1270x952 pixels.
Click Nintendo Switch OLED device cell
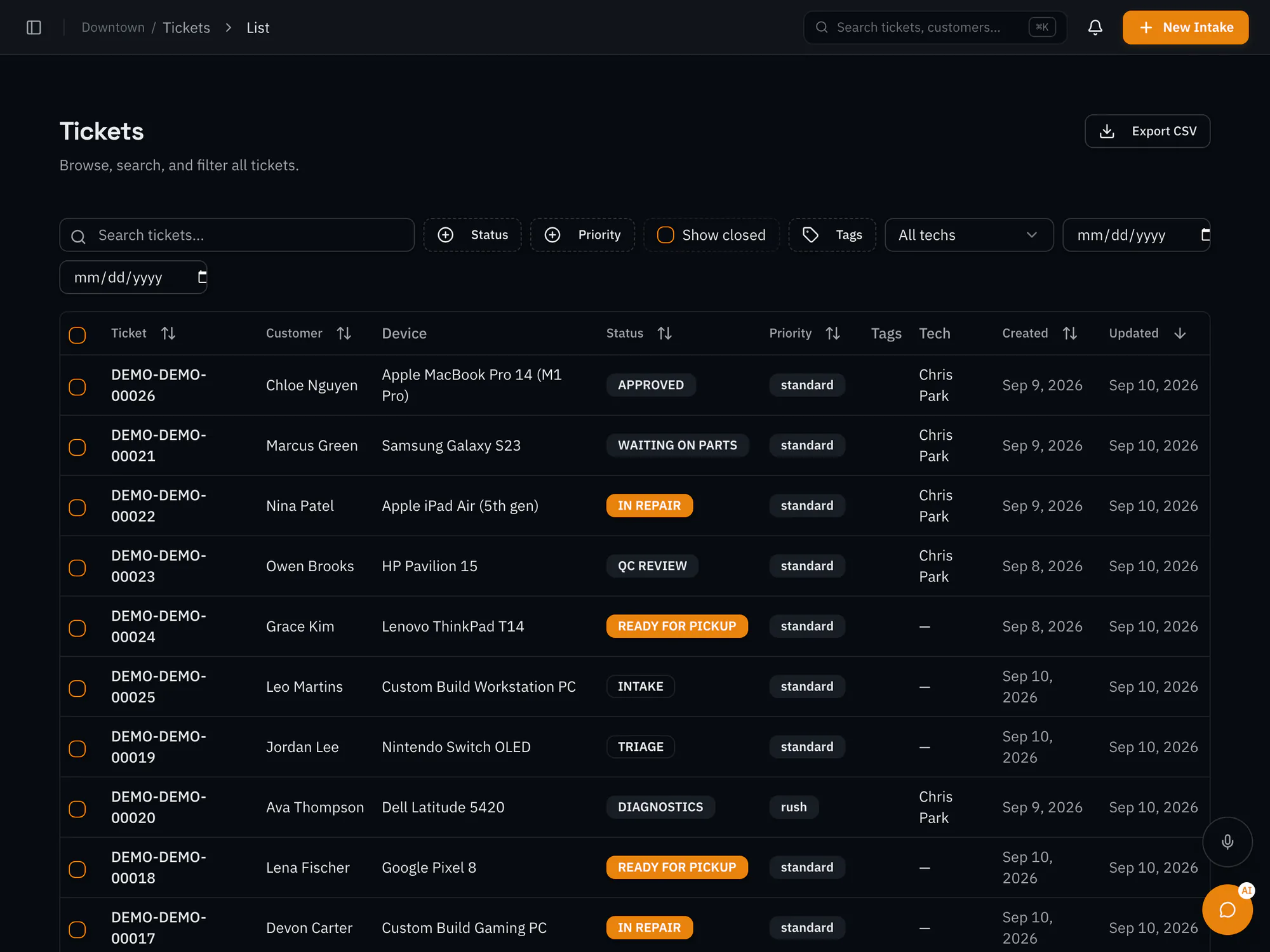456,746
